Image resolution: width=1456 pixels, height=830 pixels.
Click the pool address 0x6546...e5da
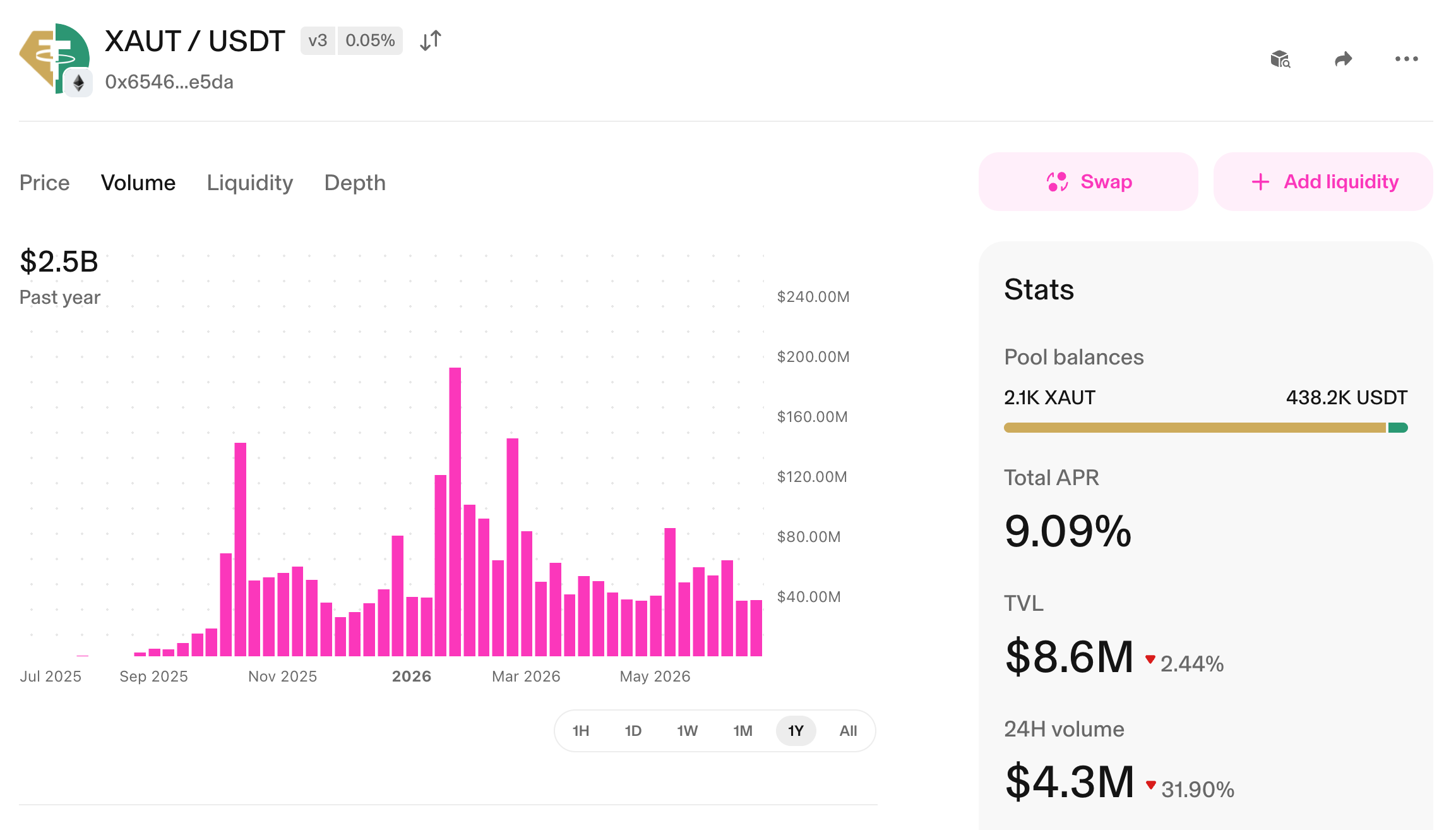tap(169, 82)
